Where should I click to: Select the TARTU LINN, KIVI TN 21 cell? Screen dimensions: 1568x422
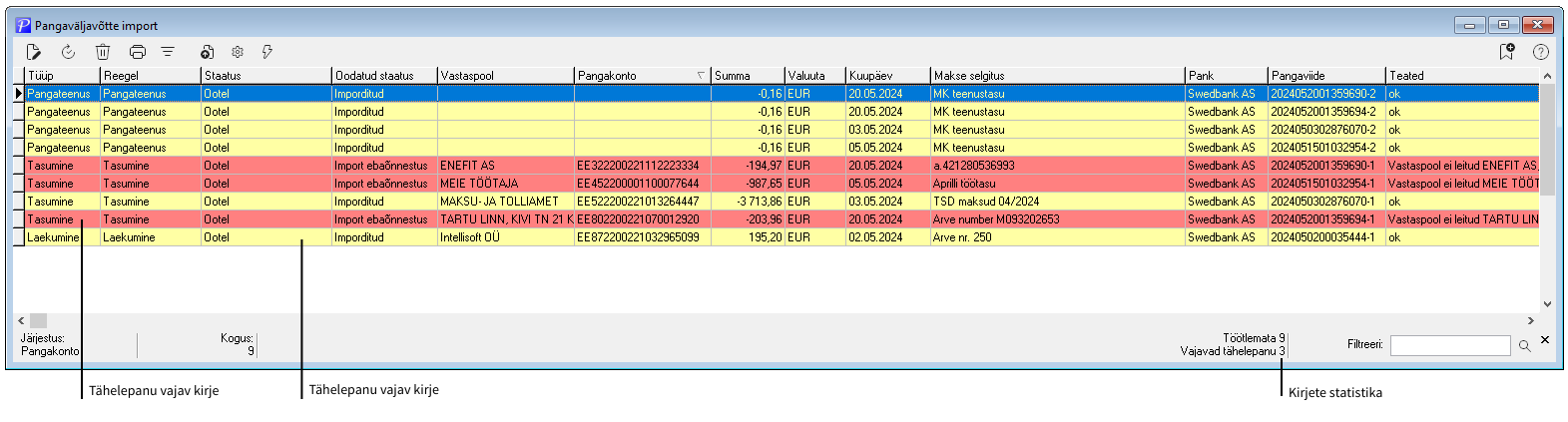tap(506, 219)
